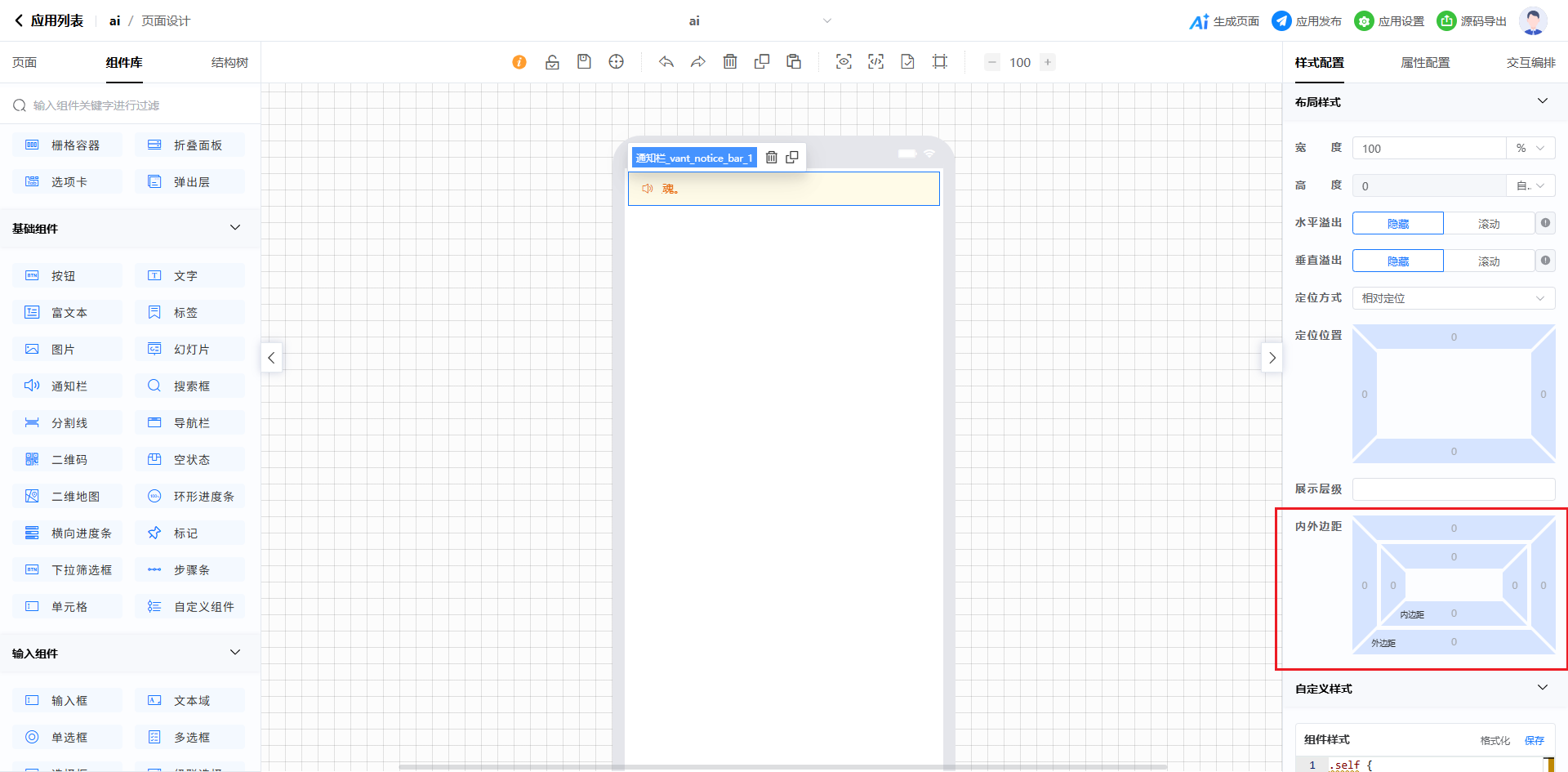Image resolution: width=1568 pixels, height=772 pixels.
Task: Click the paste icon in toolbar
Action: 794,62
